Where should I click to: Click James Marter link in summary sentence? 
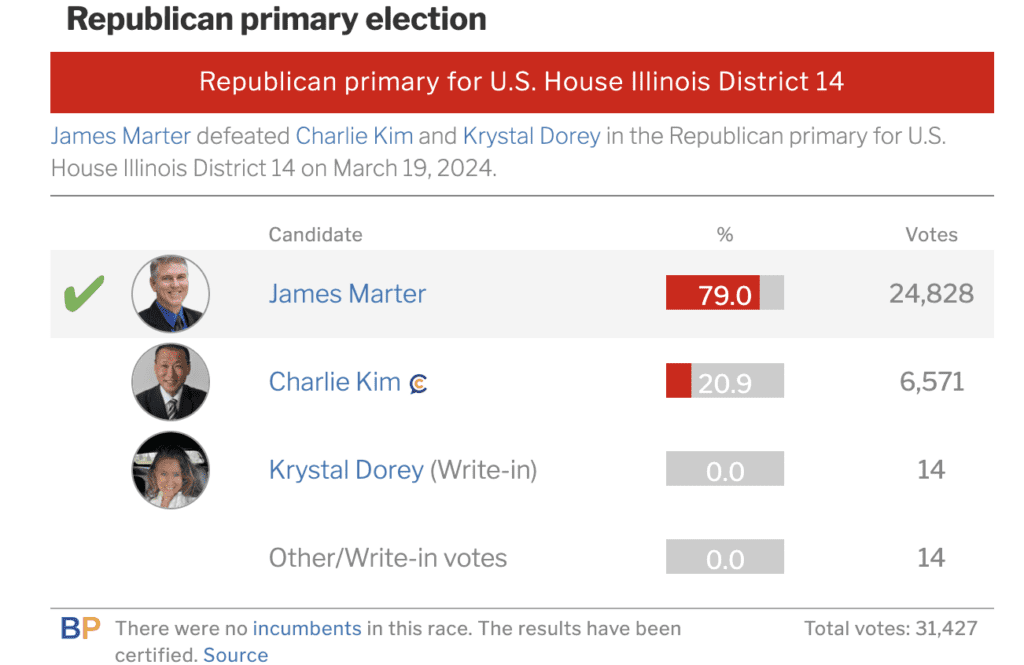coord(120,136)
